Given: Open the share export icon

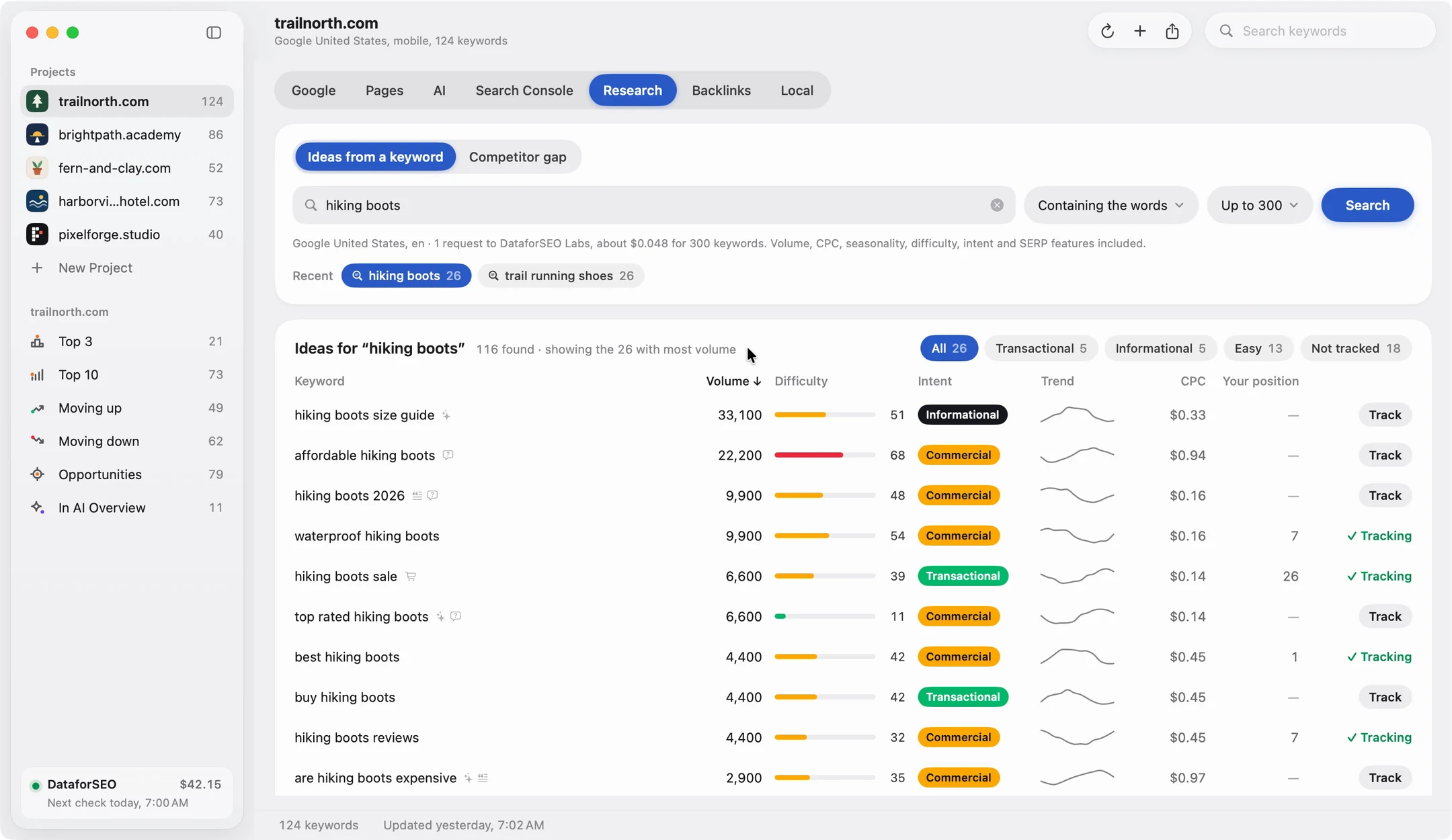Looking at the screenshot, I should coord(1172,31).
